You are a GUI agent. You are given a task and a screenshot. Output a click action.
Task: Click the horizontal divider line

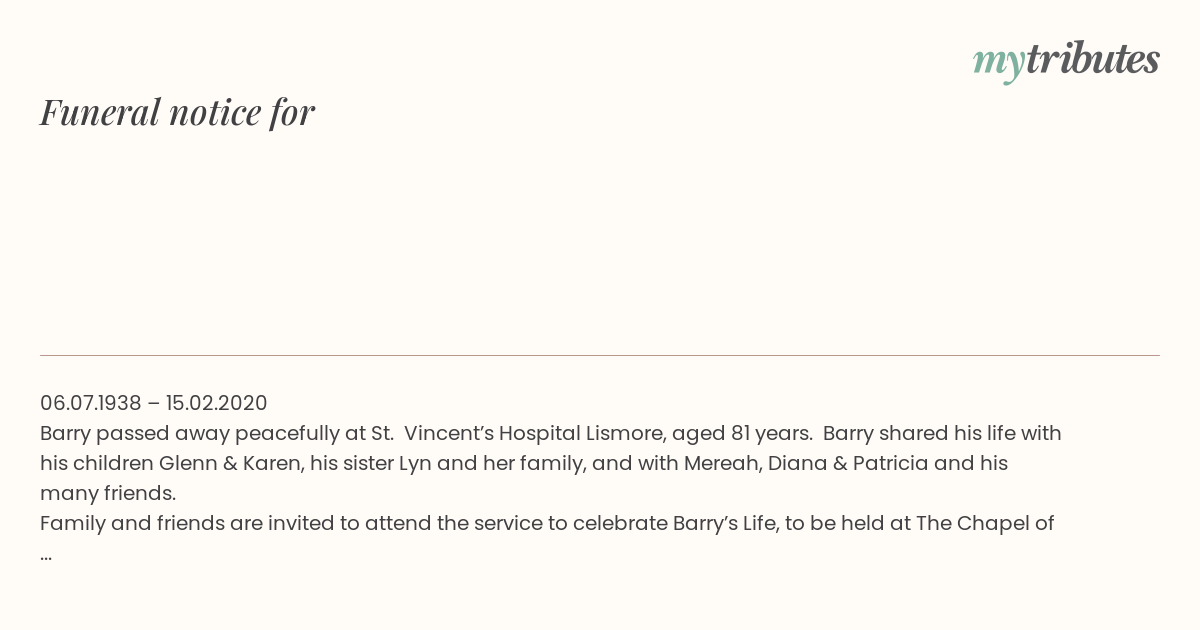(600, 355)
